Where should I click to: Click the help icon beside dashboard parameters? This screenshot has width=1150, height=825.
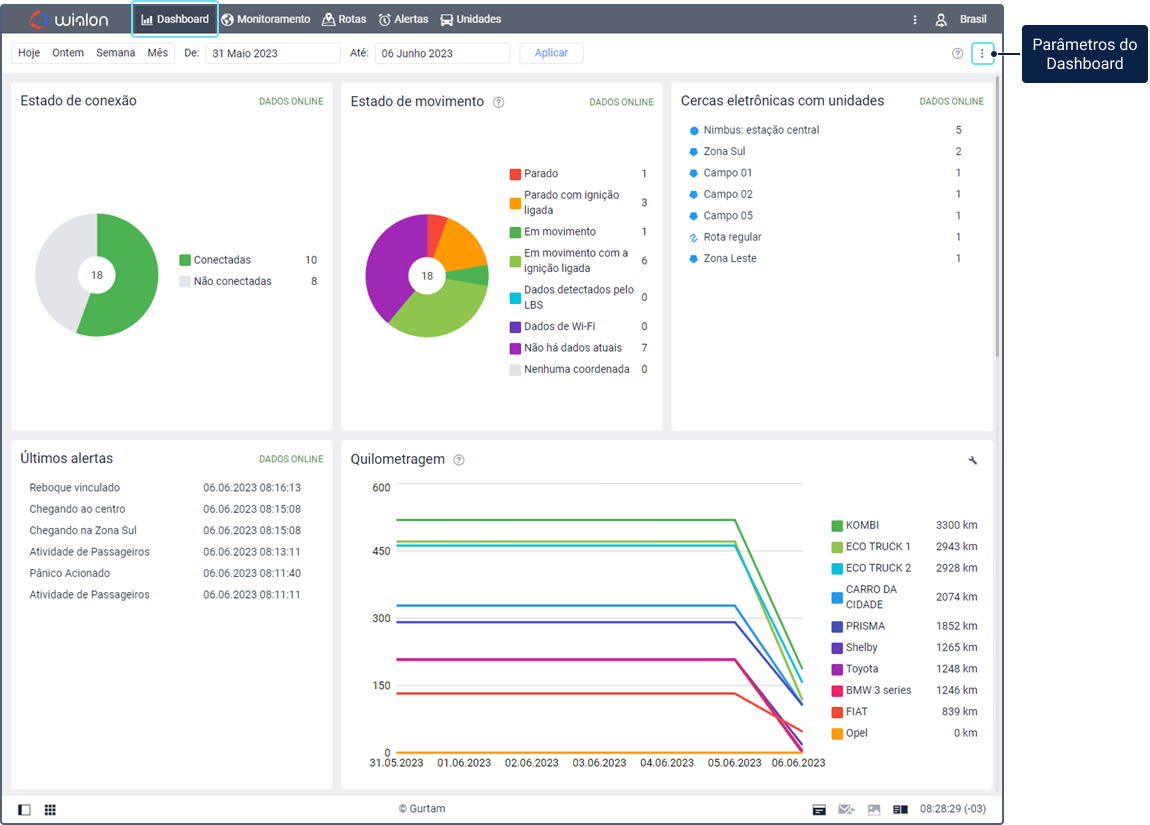pyautogui.click(x=957, y=53)
